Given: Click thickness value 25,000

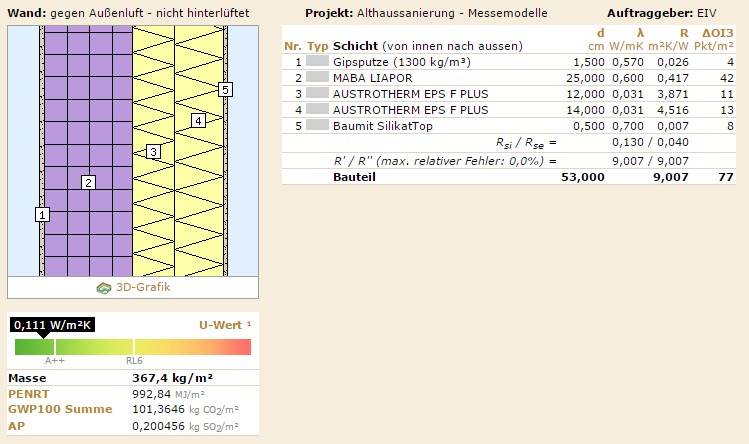Looking at the screenshot, I should [585, 78].
